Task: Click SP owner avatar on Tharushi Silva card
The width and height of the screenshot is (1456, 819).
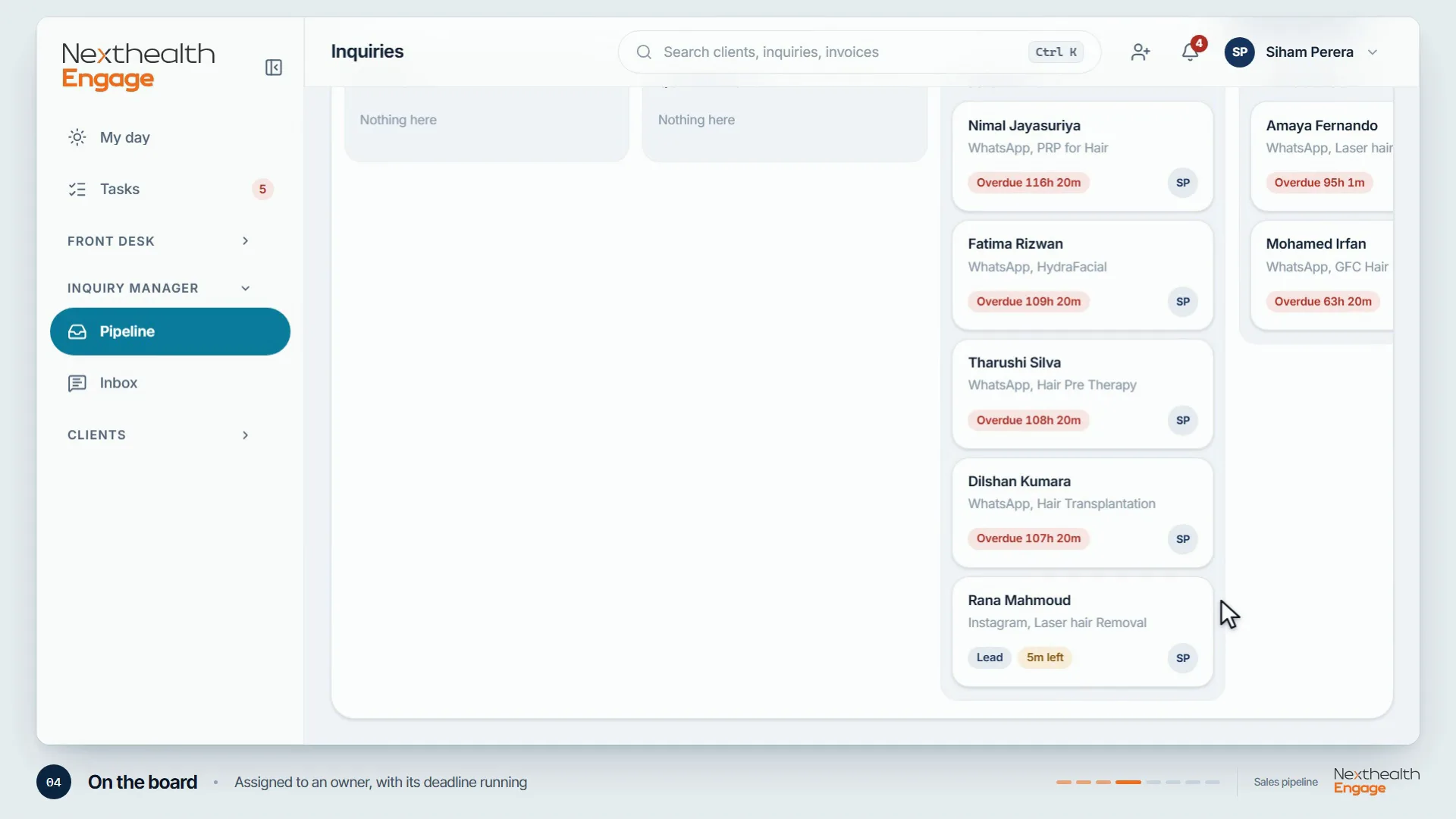Action: 1183,420
